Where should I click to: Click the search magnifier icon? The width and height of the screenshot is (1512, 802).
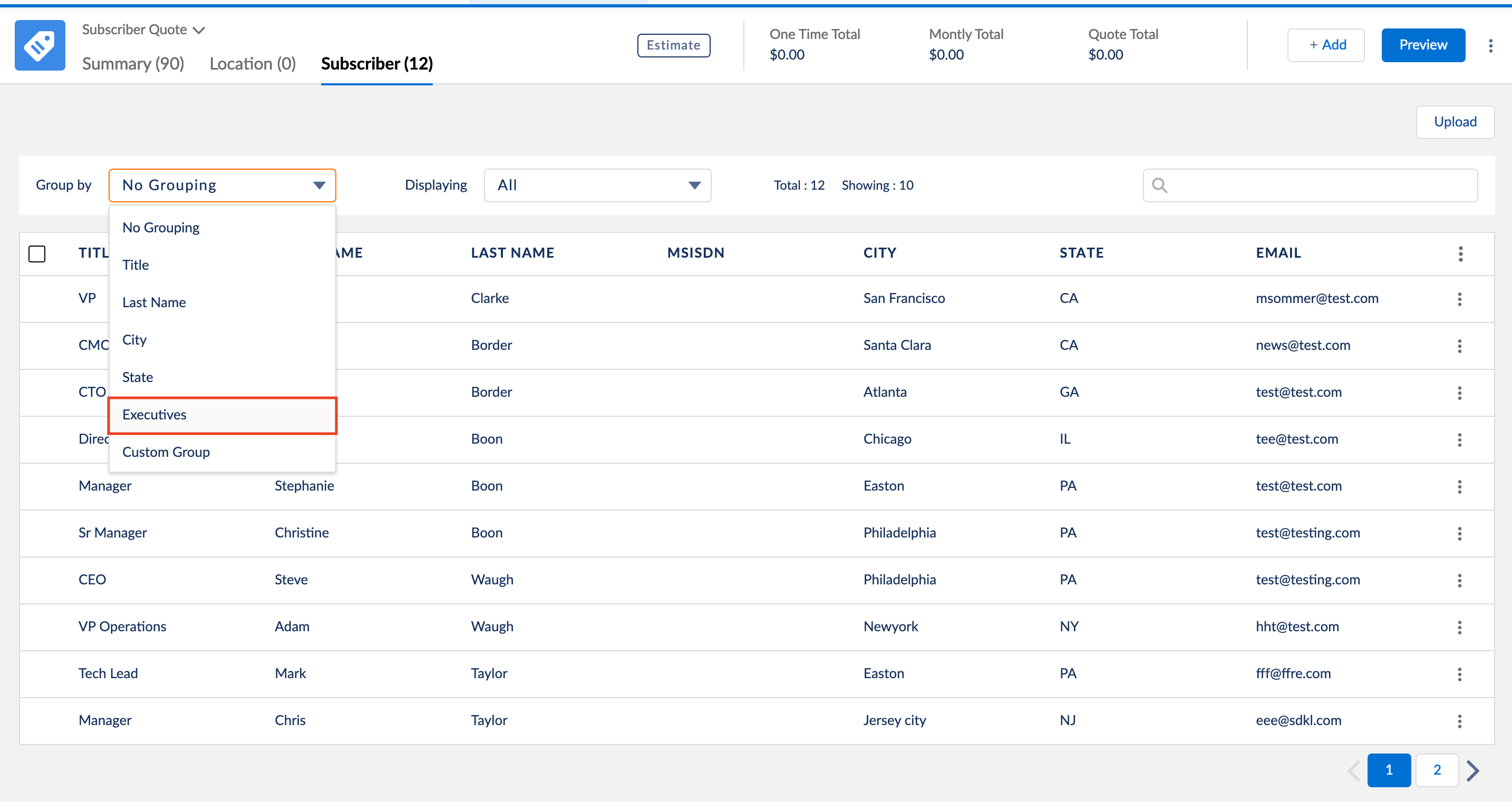[1159, 185]
